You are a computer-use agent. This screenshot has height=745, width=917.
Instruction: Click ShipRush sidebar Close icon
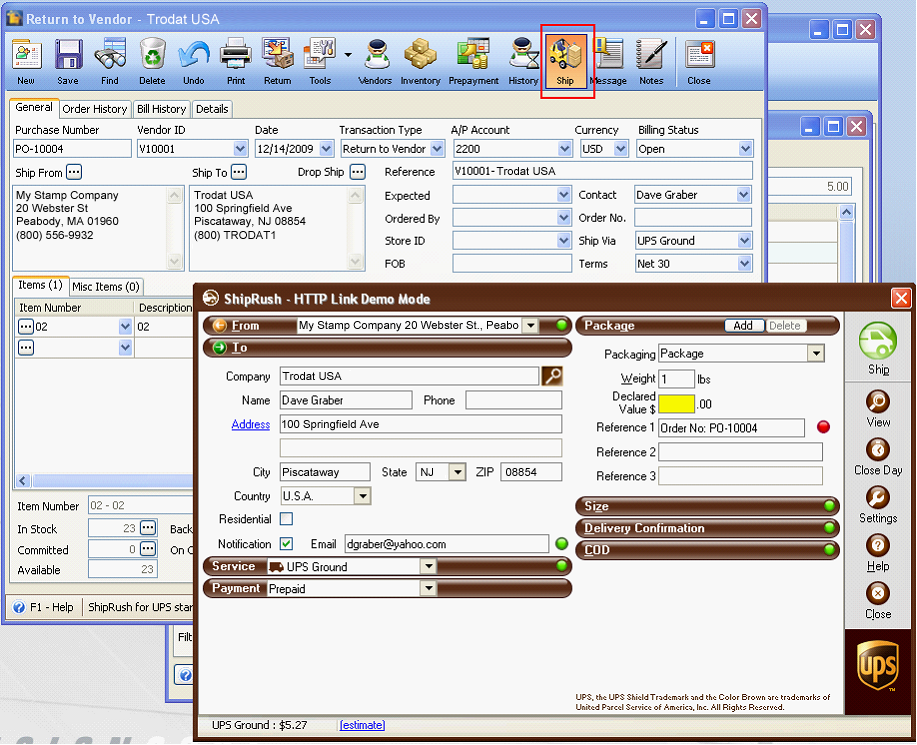click(878, 601)
